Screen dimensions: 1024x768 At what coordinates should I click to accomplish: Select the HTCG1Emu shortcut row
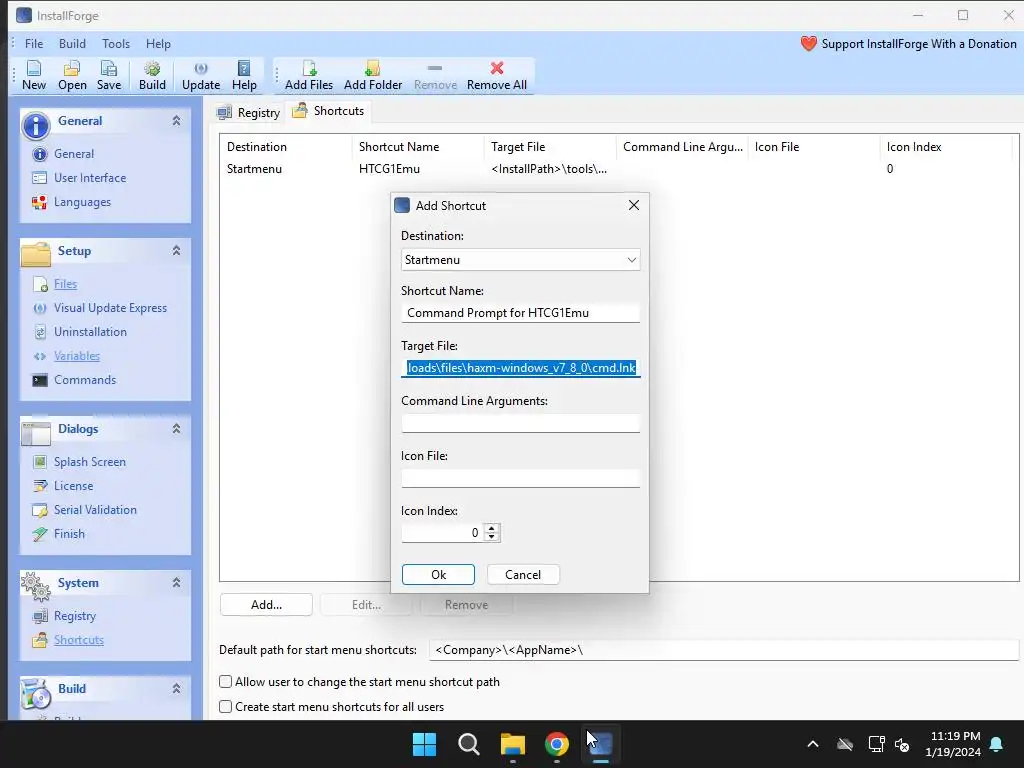click(618, 169)
